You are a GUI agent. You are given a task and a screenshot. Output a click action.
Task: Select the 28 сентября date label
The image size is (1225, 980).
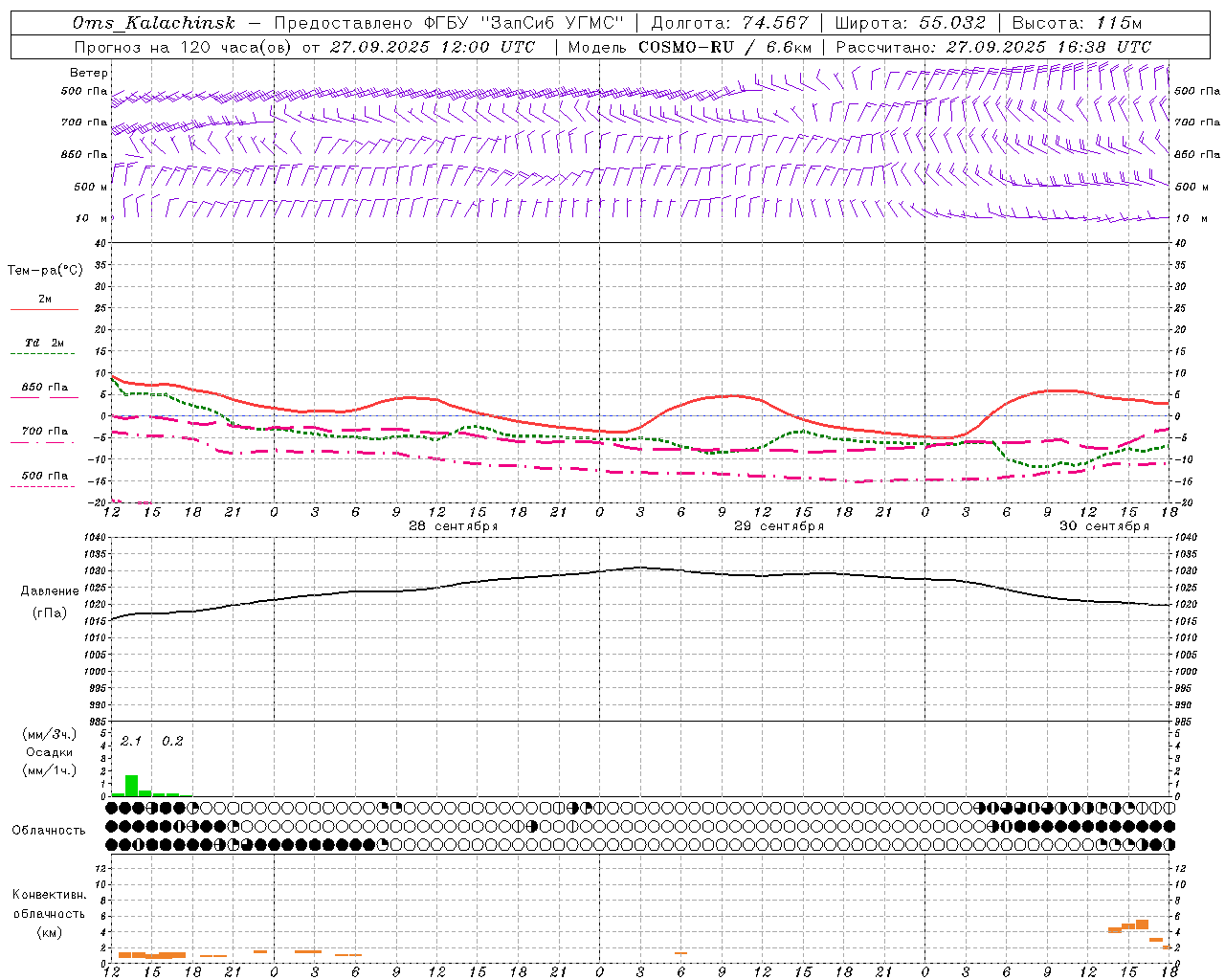coord(453,526)
